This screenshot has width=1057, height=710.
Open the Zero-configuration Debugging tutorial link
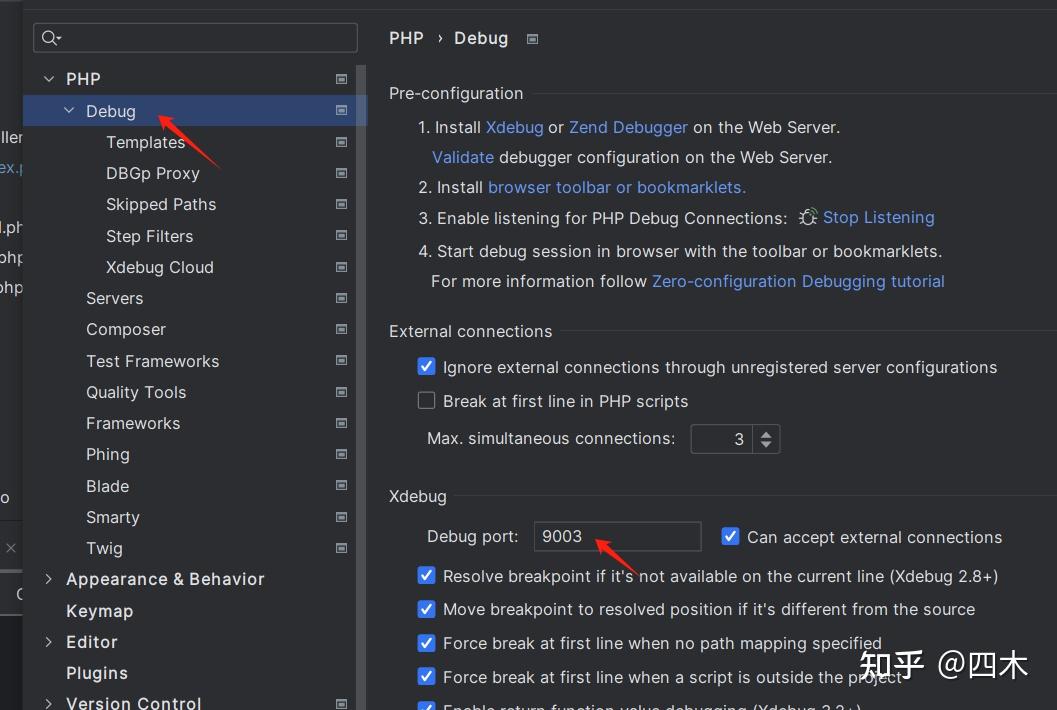798,281
